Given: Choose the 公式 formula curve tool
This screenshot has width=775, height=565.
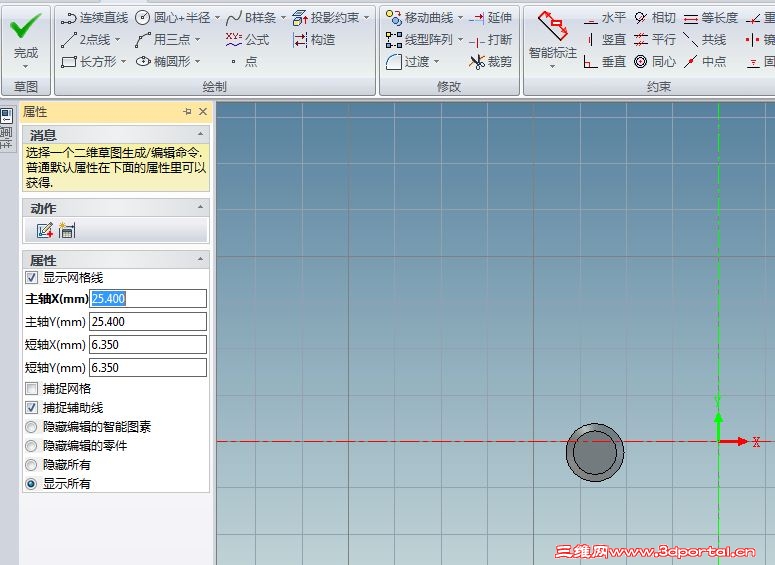Looking at the screenshot, I should [247, 40].
